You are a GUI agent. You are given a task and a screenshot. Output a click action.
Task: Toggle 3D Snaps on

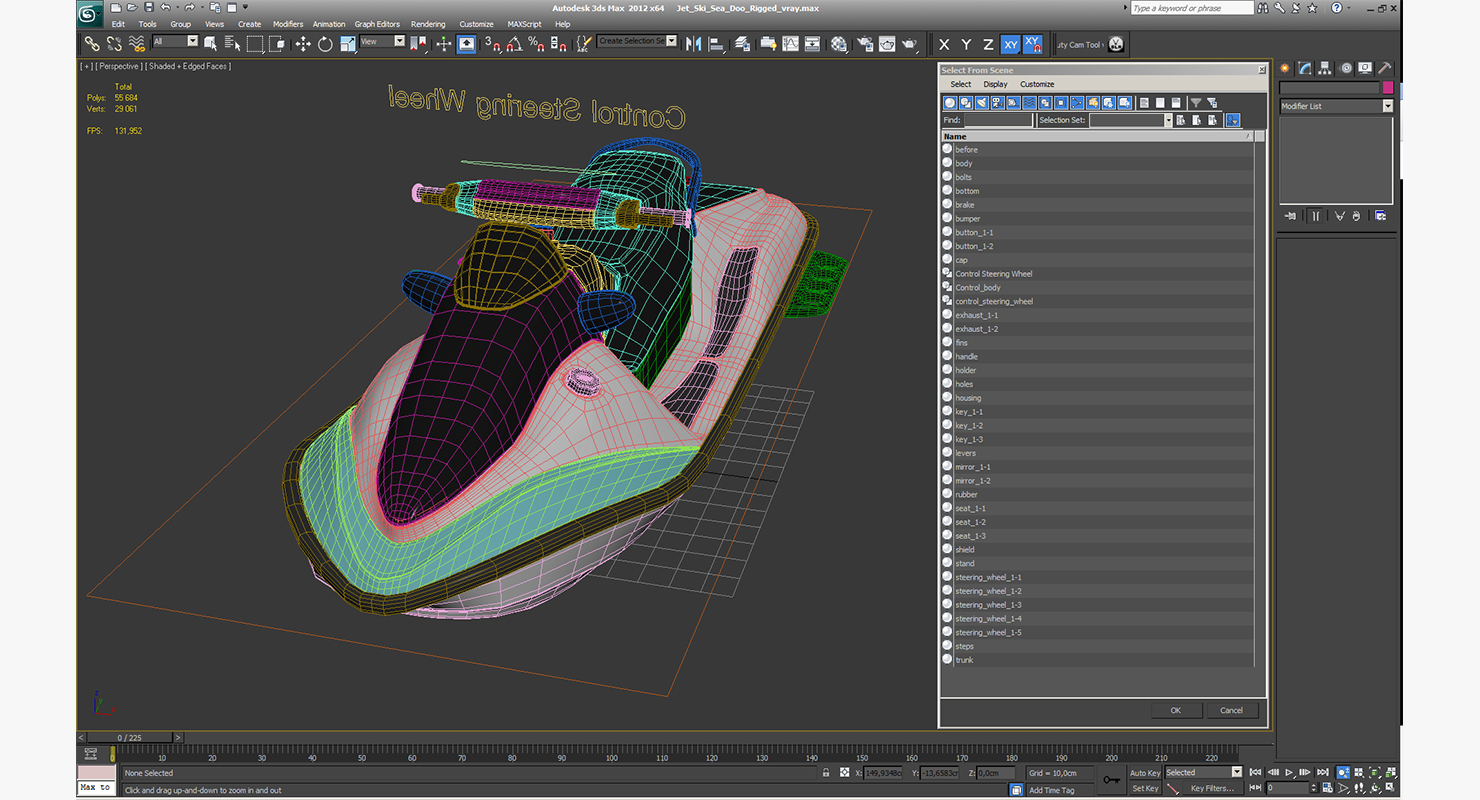tap(491, 44)
